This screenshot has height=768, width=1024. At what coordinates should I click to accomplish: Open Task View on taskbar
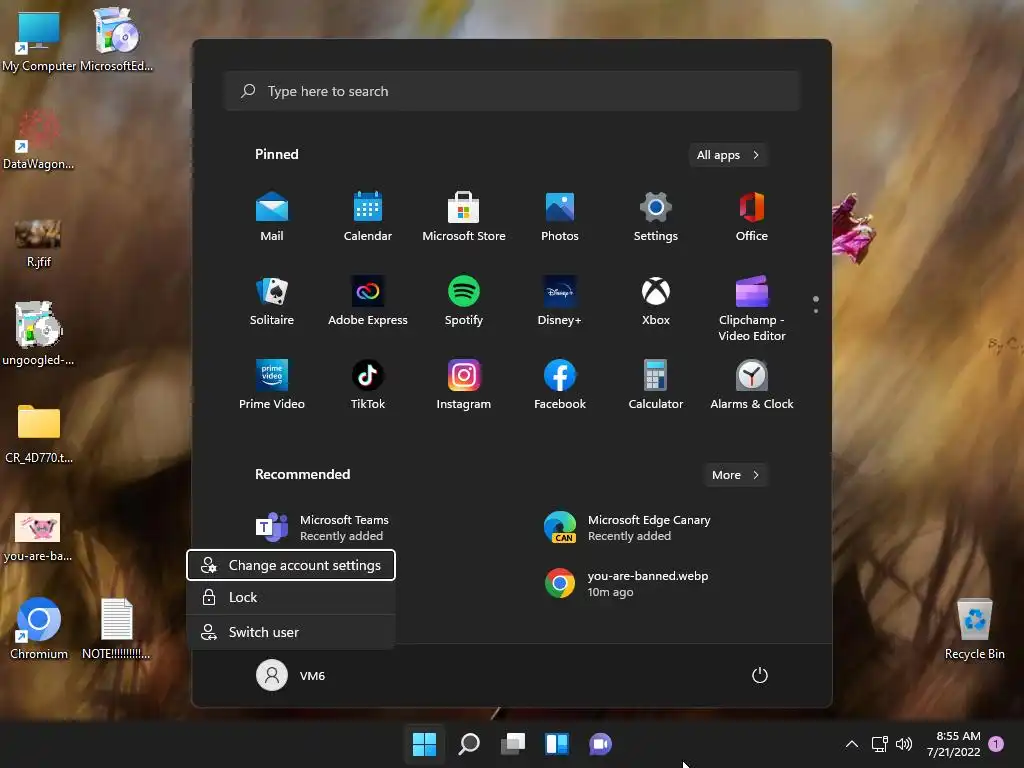click(x=513, y=744)
